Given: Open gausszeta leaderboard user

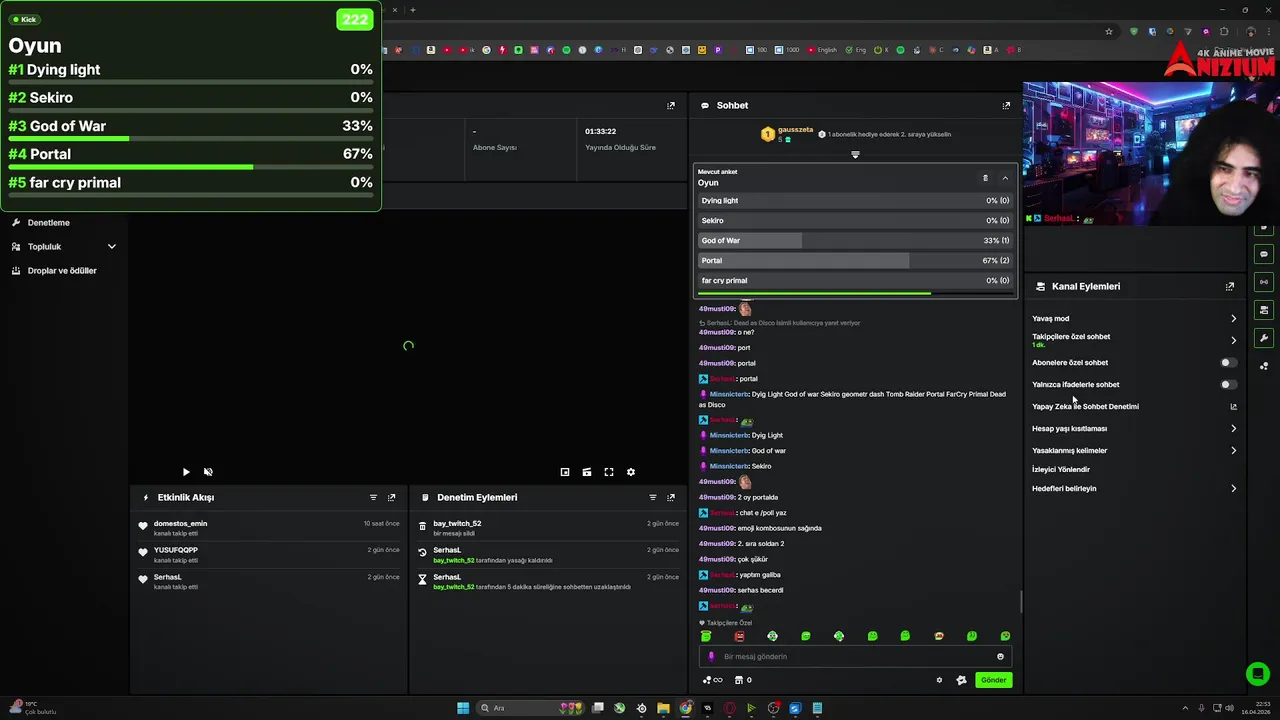Looking at the screenshot, I should [x=795, y=129].
